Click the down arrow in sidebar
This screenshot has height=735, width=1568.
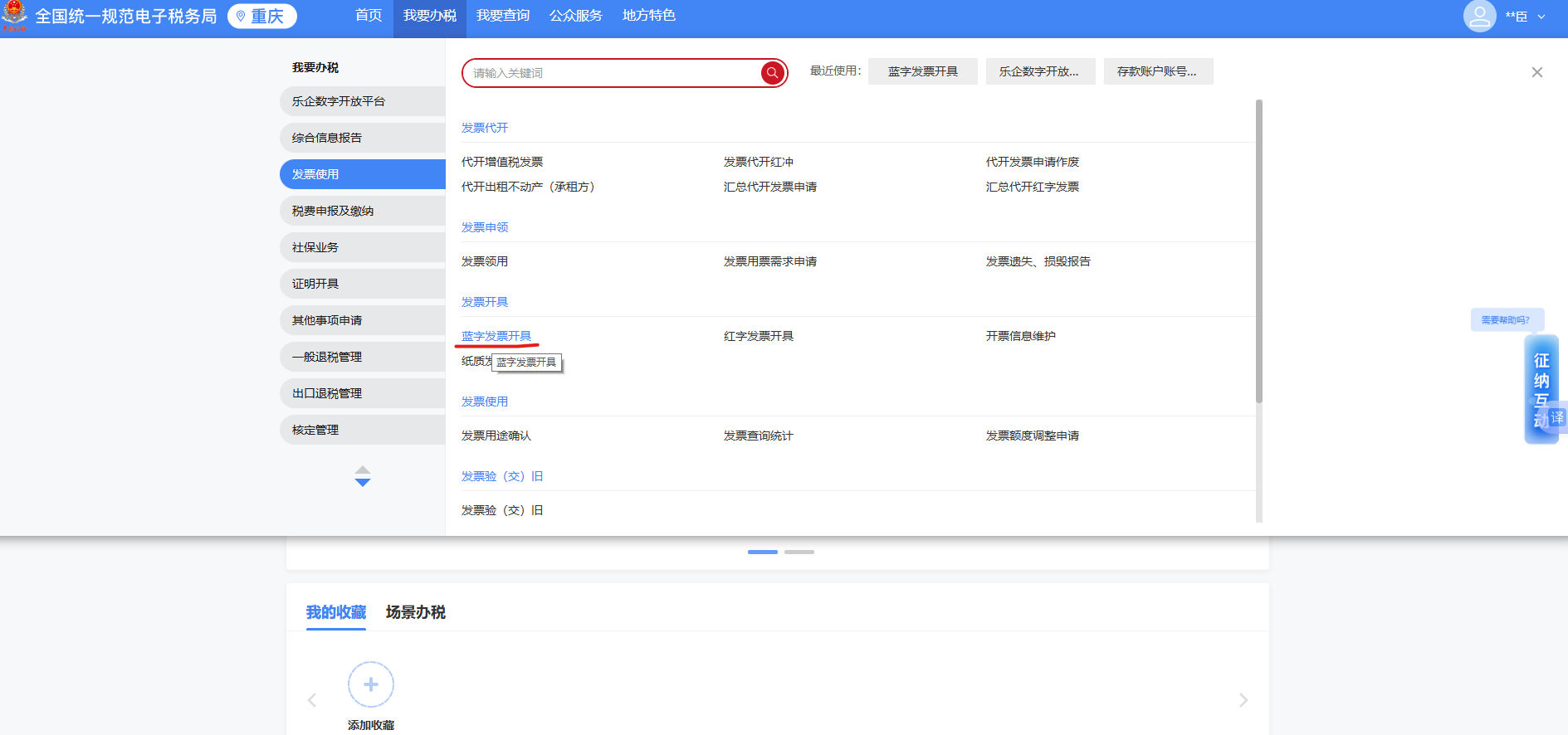(x=362, y=482)
